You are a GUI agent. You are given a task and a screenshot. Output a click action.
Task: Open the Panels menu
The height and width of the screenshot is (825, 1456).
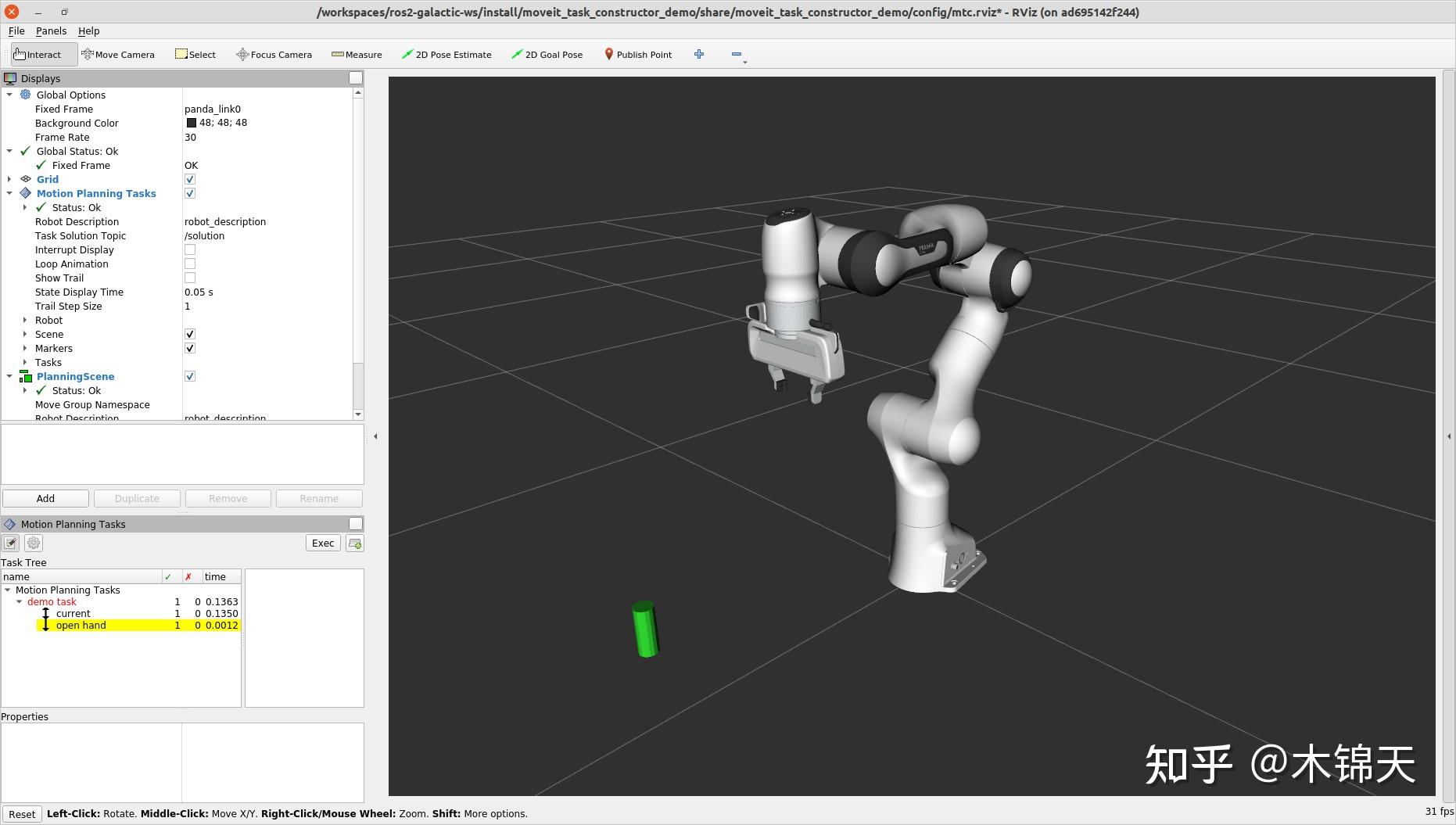pos(51,30)
